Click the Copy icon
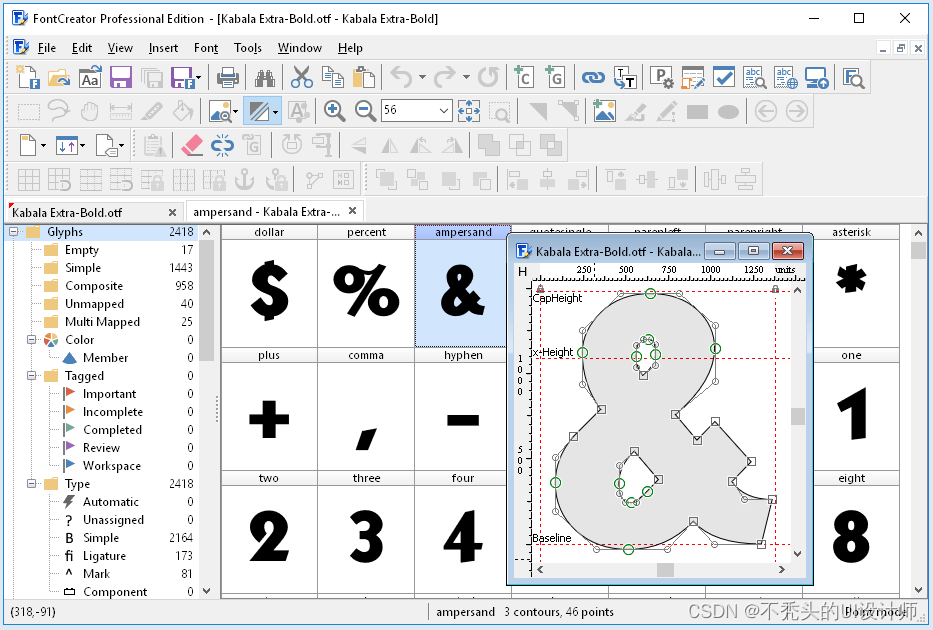Screen dimensions: 933x630 point(333,77)
